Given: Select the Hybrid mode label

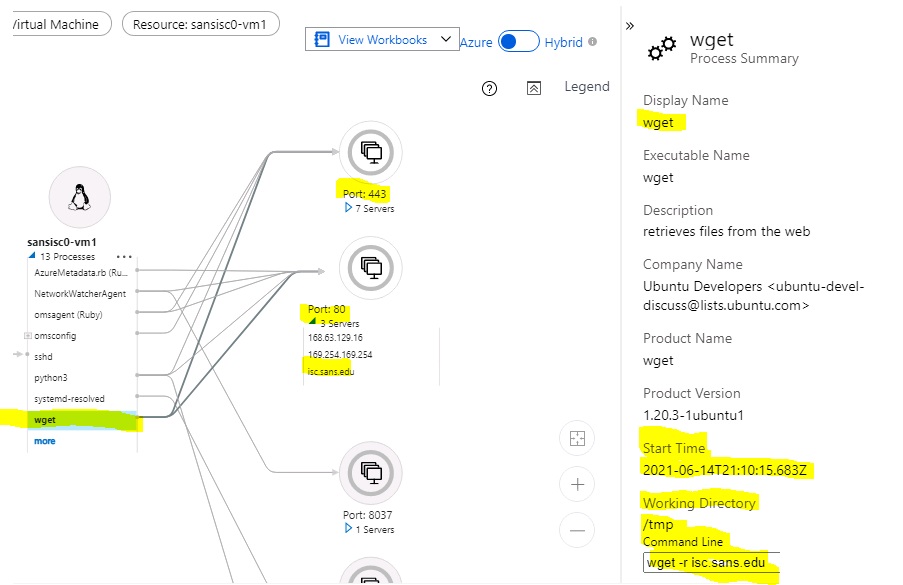Looking at the screenshot, I should click(x=564, y=42).
